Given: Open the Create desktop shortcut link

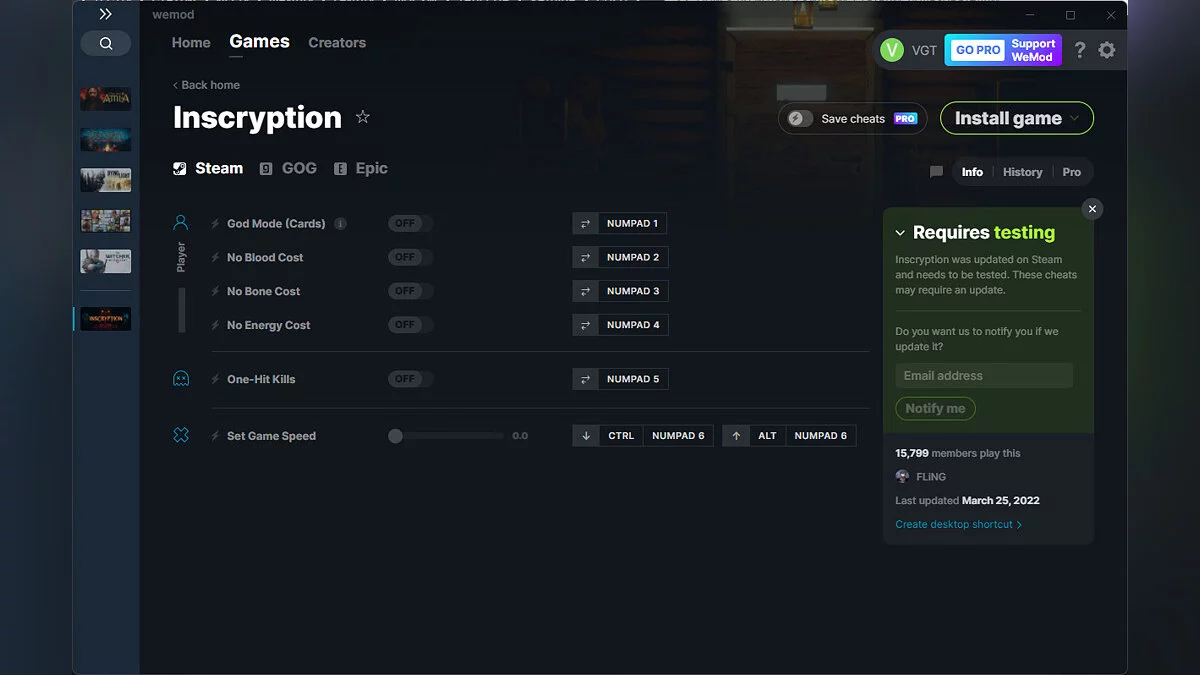Looking at the screenshot, I should (953, 523).
